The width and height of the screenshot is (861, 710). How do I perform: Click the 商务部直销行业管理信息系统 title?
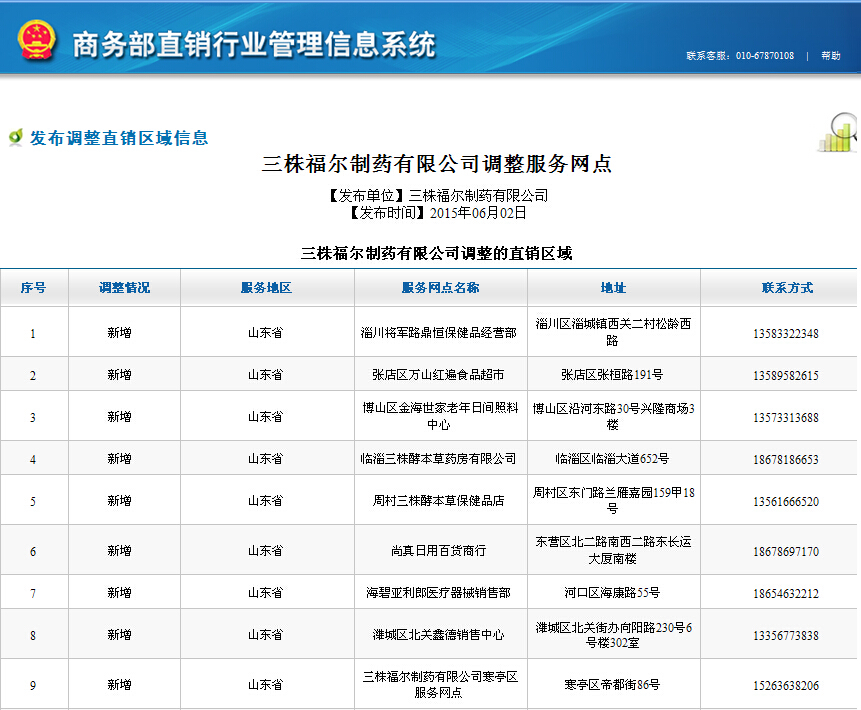[x=254, y=44]
